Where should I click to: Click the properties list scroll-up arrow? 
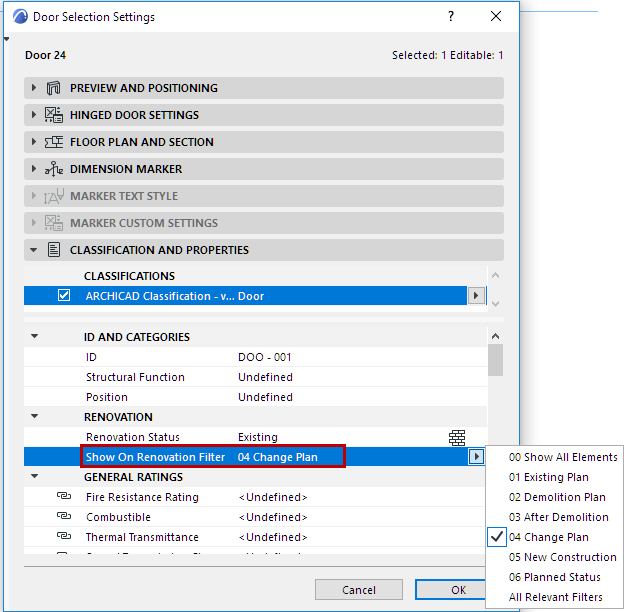pos(495,336)
